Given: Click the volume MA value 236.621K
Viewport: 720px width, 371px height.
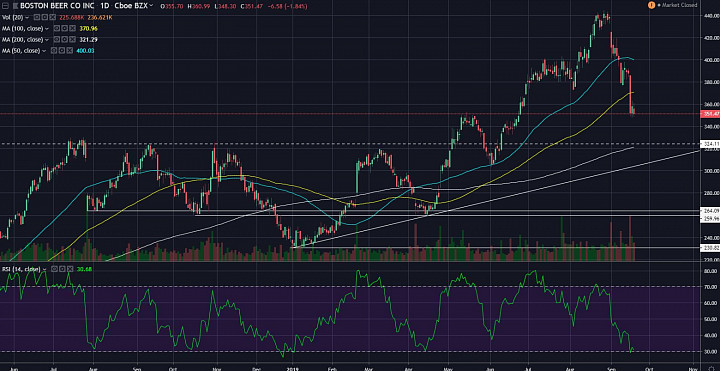Looking at the screenshot, I should (100, 17).
